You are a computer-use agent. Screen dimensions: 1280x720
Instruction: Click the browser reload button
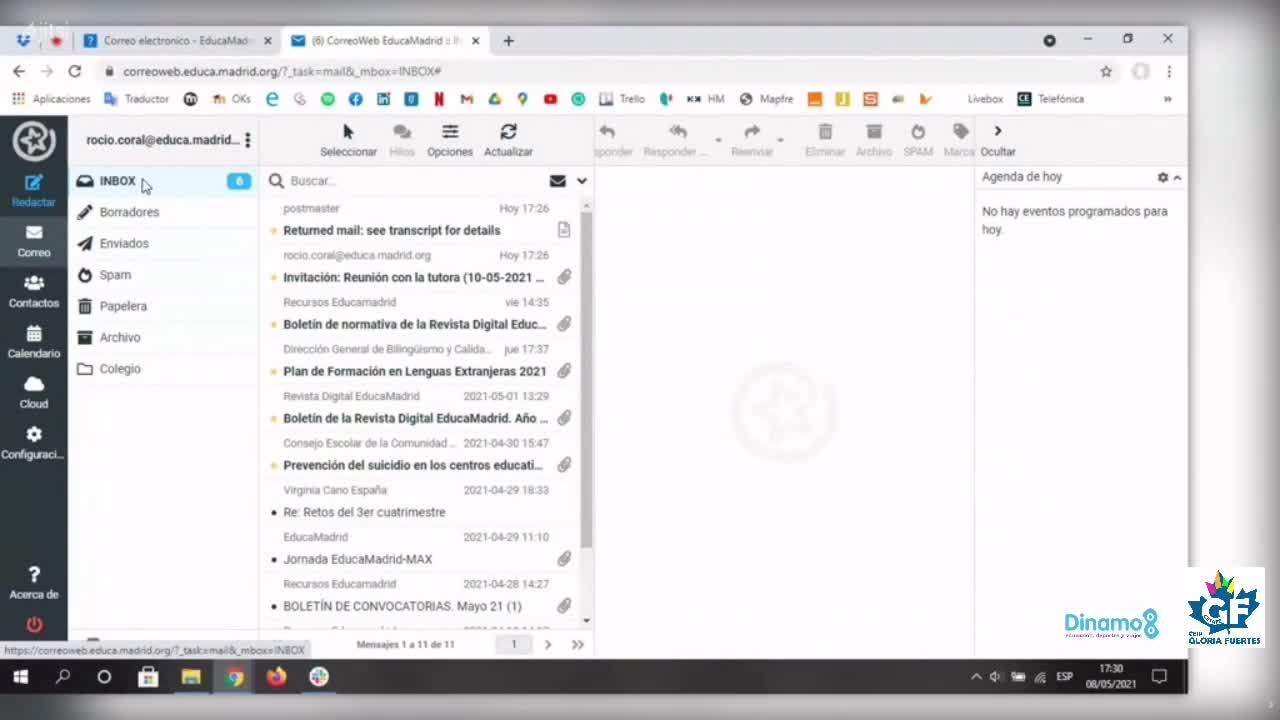click(74, 71)
